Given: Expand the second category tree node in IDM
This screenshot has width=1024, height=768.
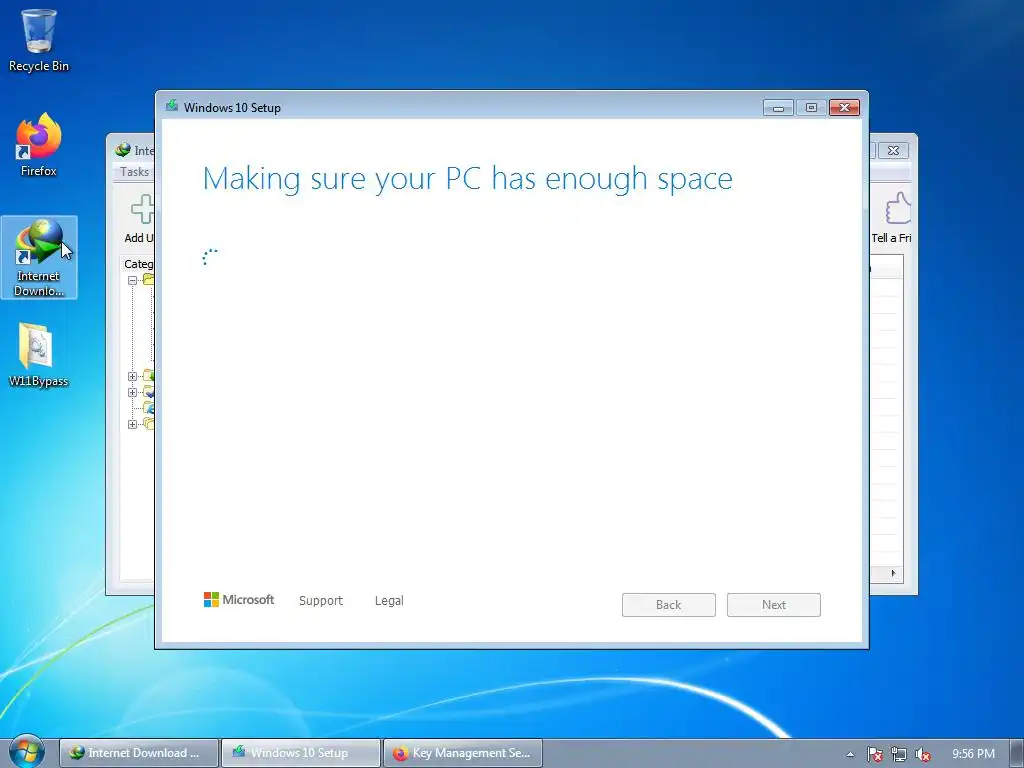Looking at the screenshot, I should [x=133, y=376].
